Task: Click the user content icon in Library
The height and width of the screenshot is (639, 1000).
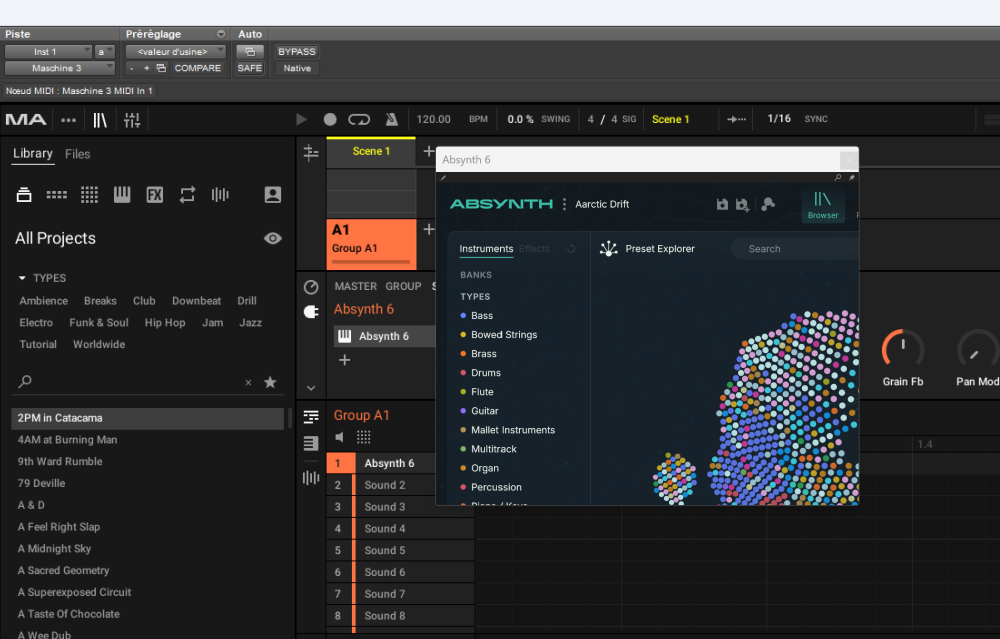Action: tap(273, 195)
